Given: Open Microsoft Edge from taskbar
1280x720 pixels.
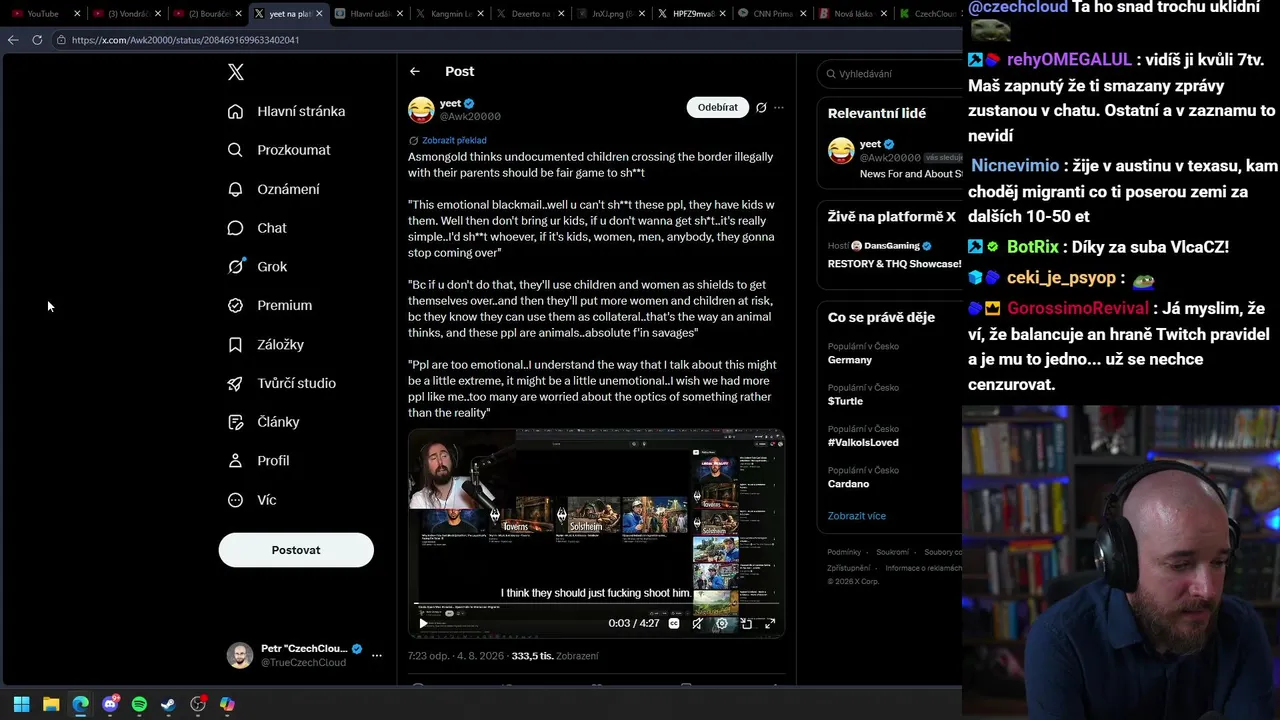Looking at the screenshot, I should coord(80,704).
